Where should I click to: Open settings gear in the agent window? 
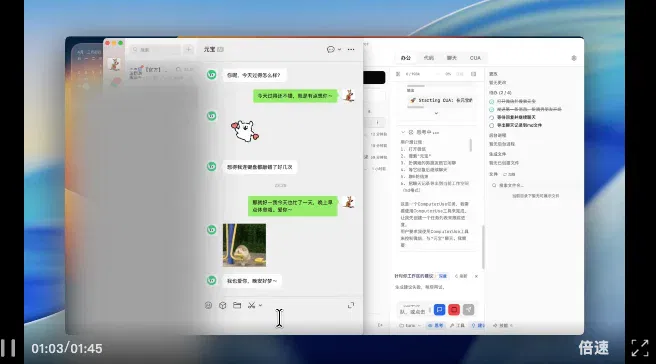[x=574, y=58]
